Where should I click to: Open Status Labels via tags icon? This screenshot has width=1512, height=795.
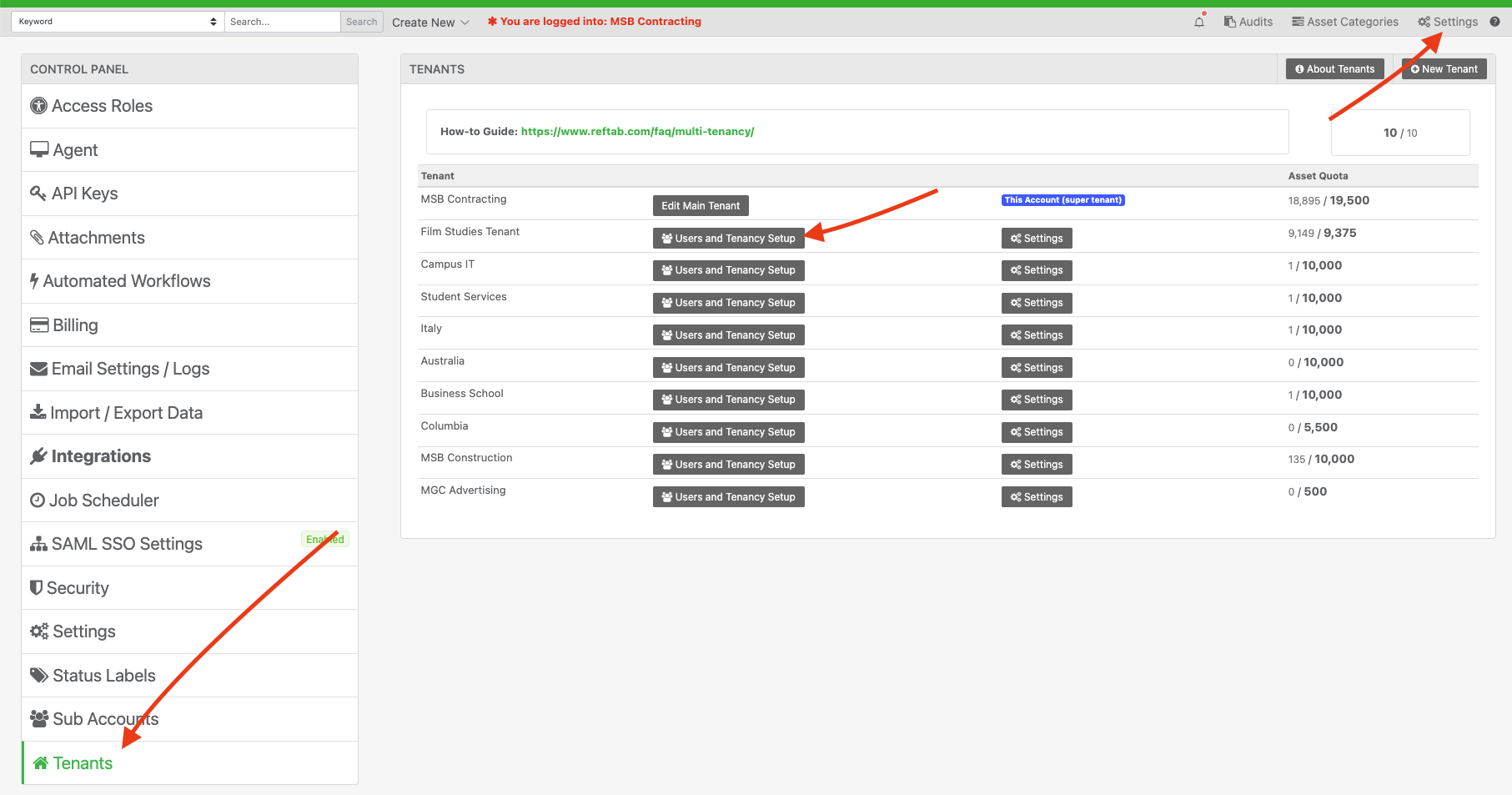coord(39,676)
